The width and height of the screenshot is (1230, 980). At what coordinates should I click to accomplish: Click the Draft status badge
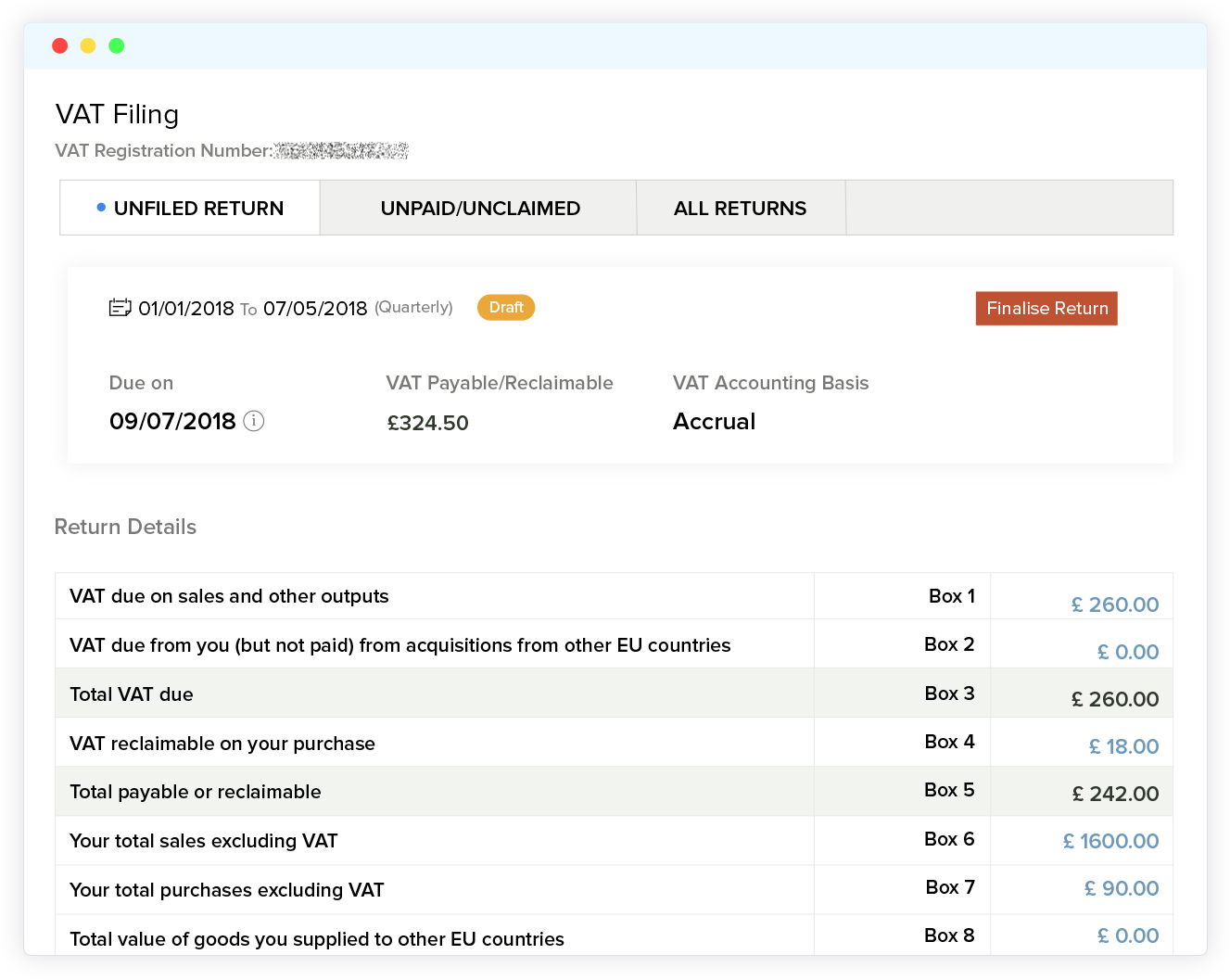(x=506, y=308)
